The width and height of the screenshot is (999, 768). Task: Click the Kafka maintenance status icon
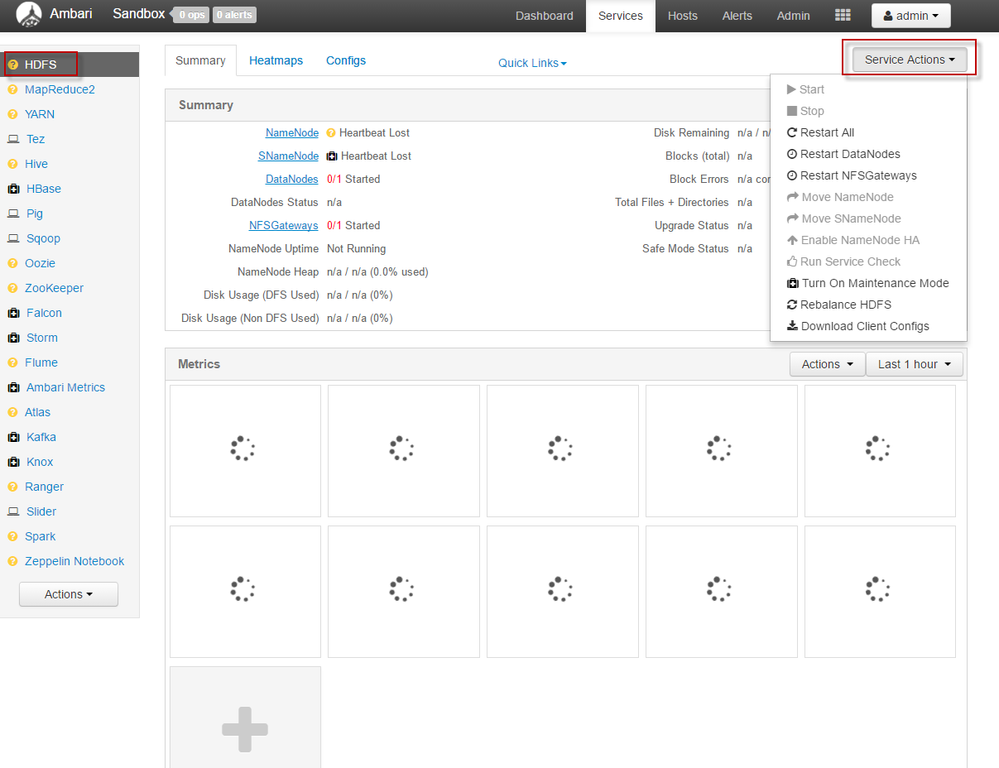coord(13,437)
